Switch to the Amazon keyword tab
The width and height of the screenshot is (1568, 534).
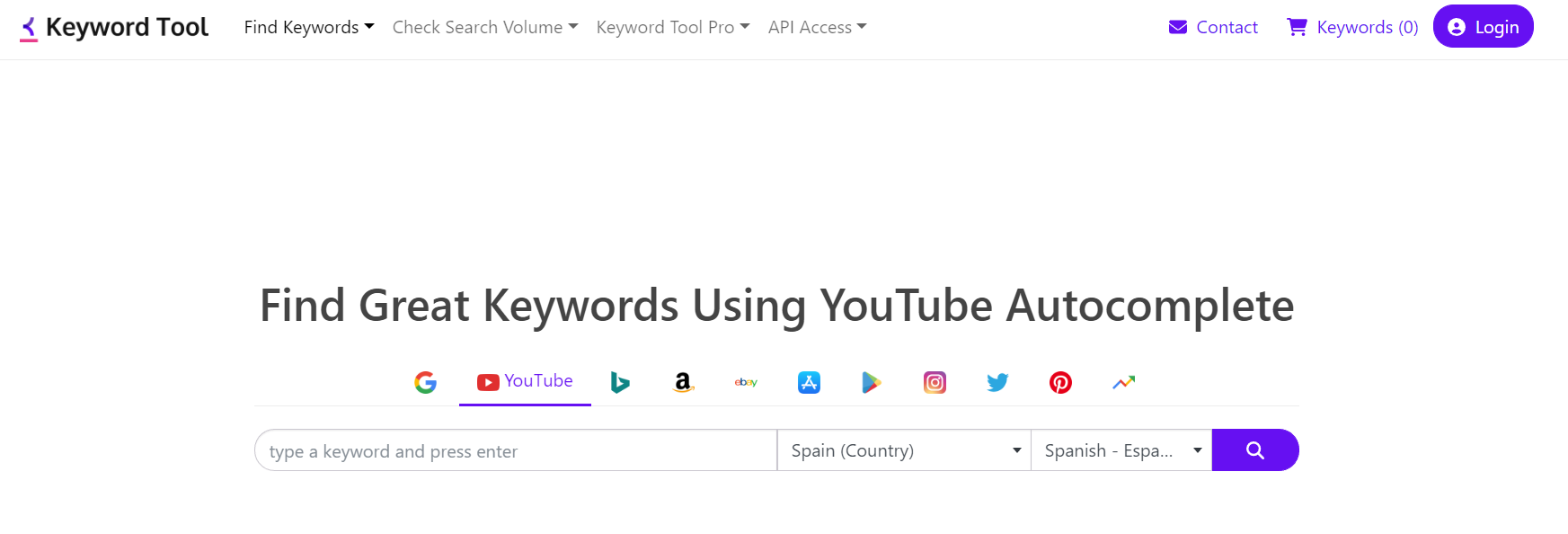coord(683,382)
